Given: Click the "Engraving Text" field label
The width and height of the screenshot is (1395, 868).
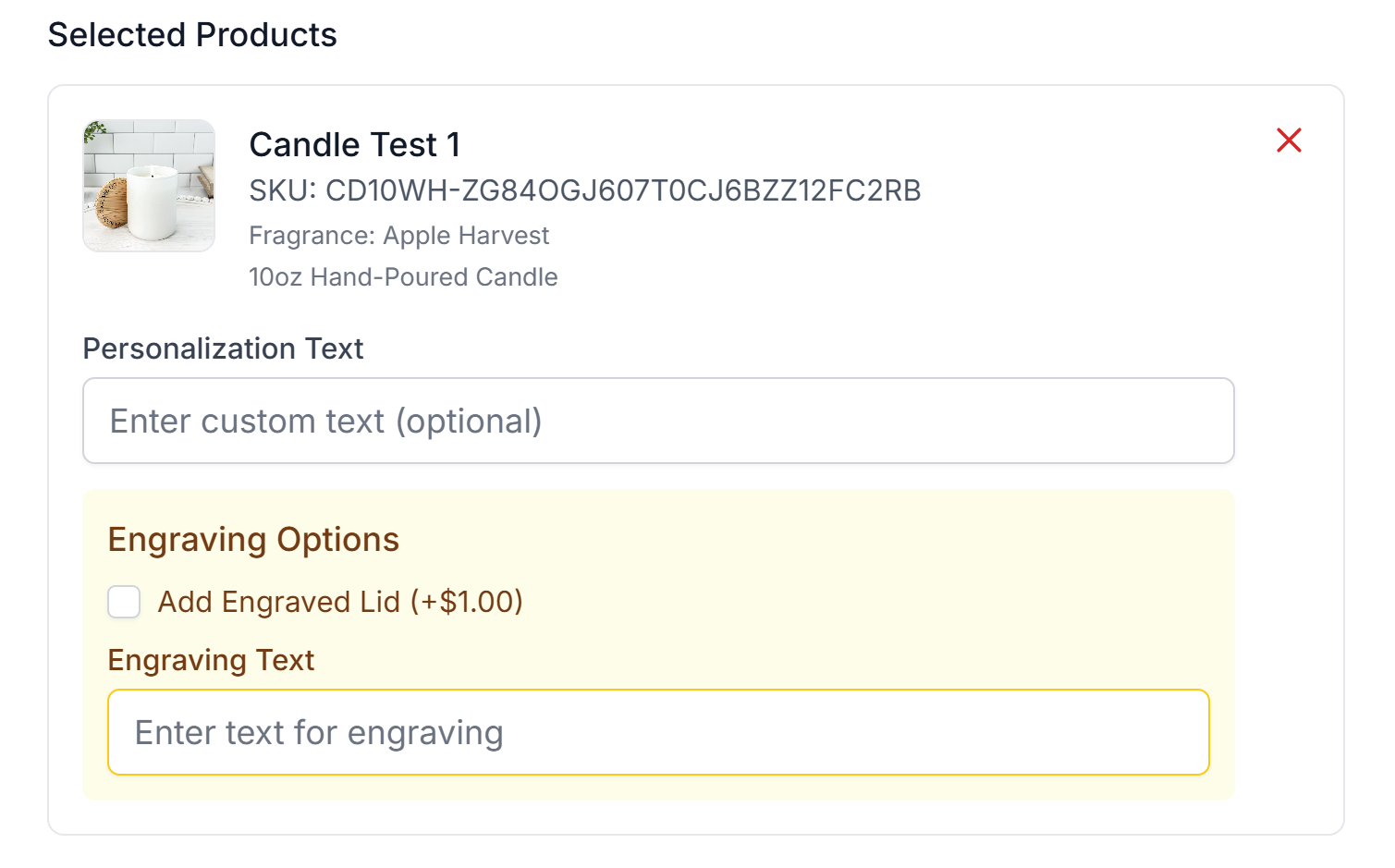Looking at the screenshot, I should click(x=211, y=660).
